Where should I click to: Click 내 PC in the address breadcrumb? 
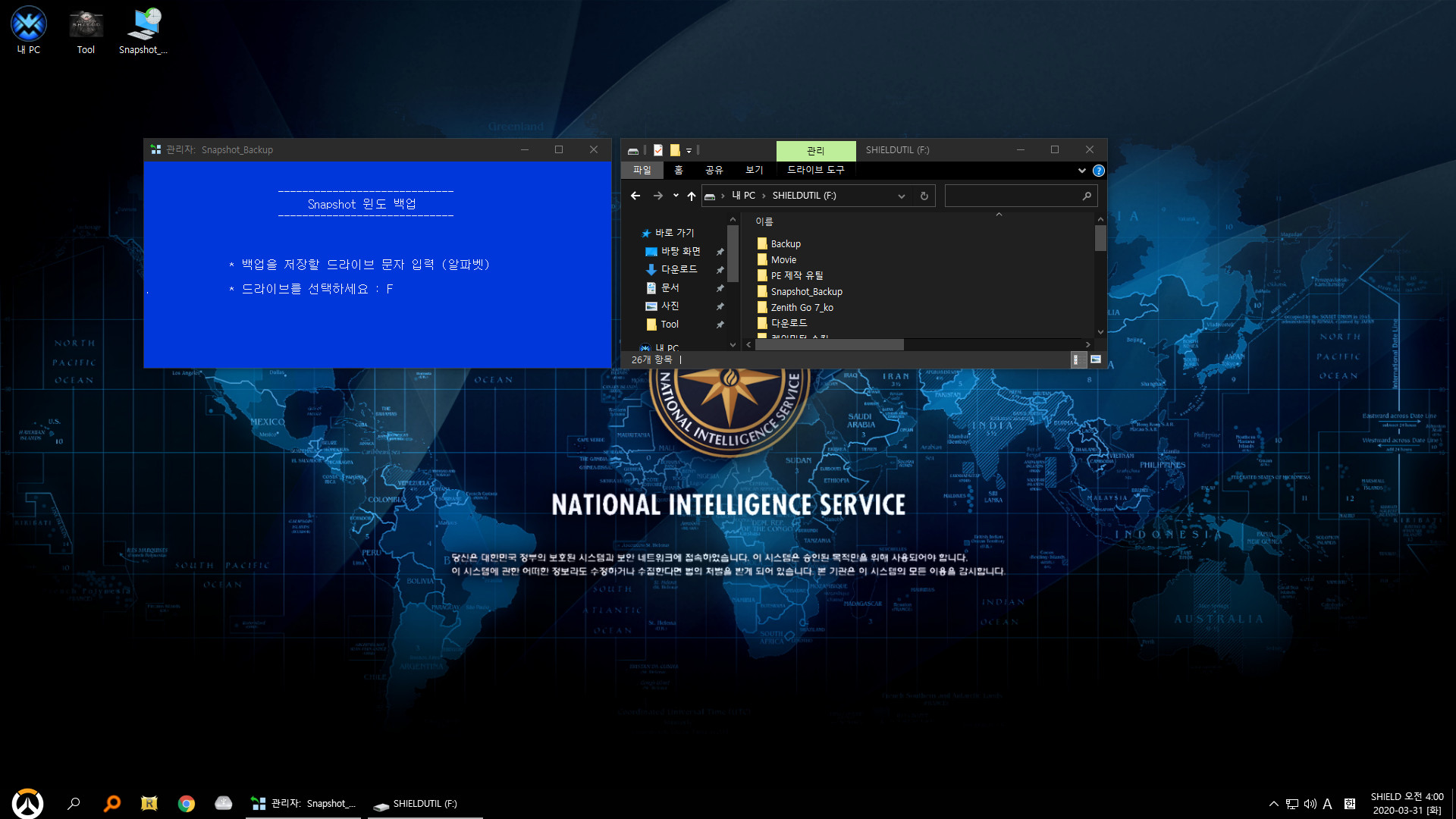click(x=743, y=196)
